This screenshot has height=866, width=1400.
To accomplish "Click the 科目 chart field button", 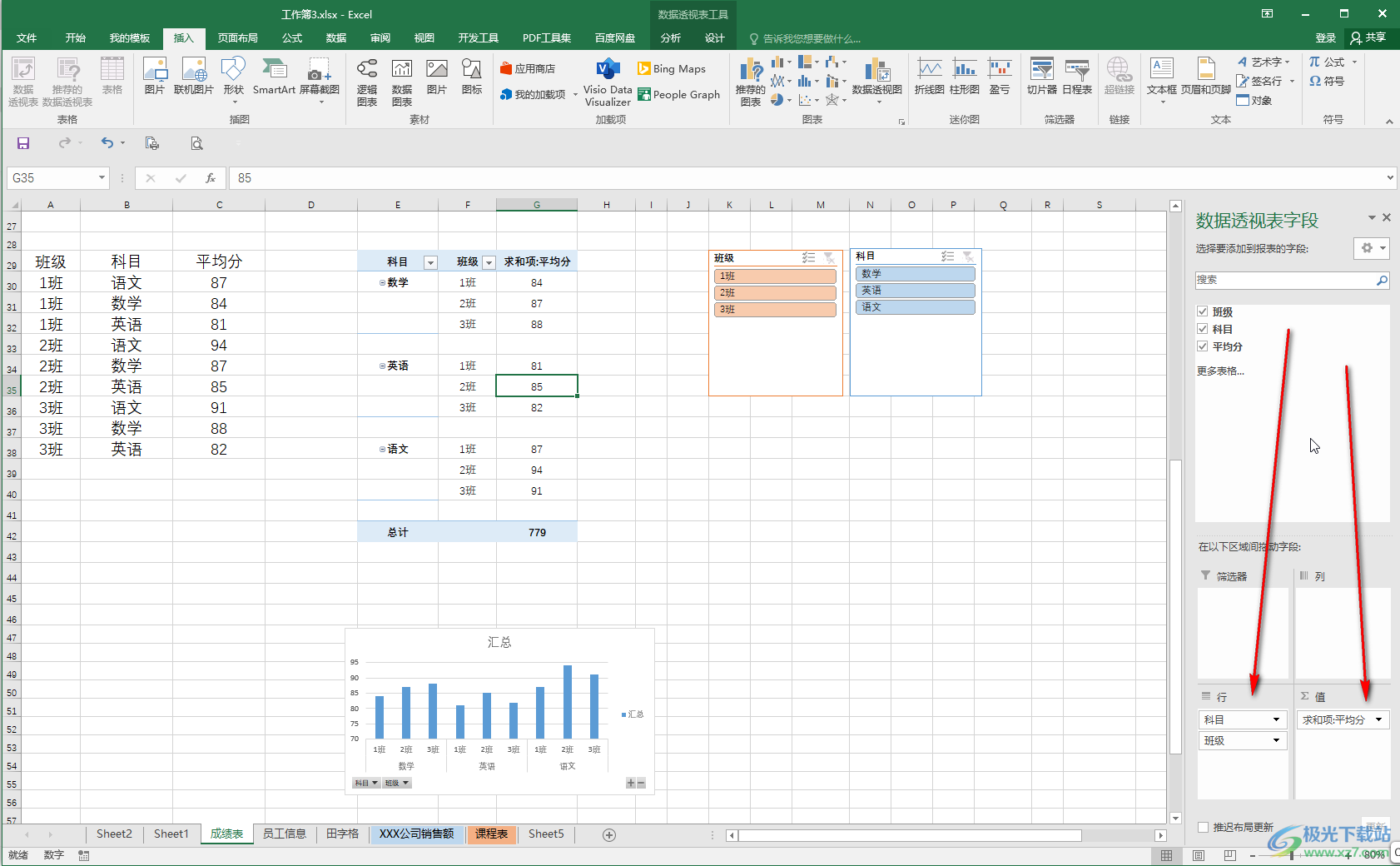I will point(366,784).
